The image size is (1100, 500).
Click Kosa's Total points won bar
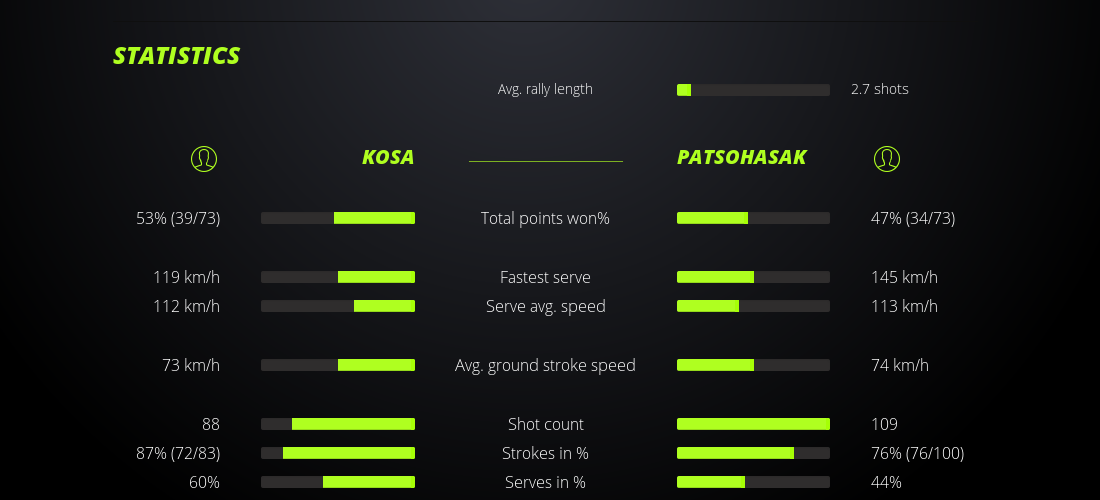[338, 218]
